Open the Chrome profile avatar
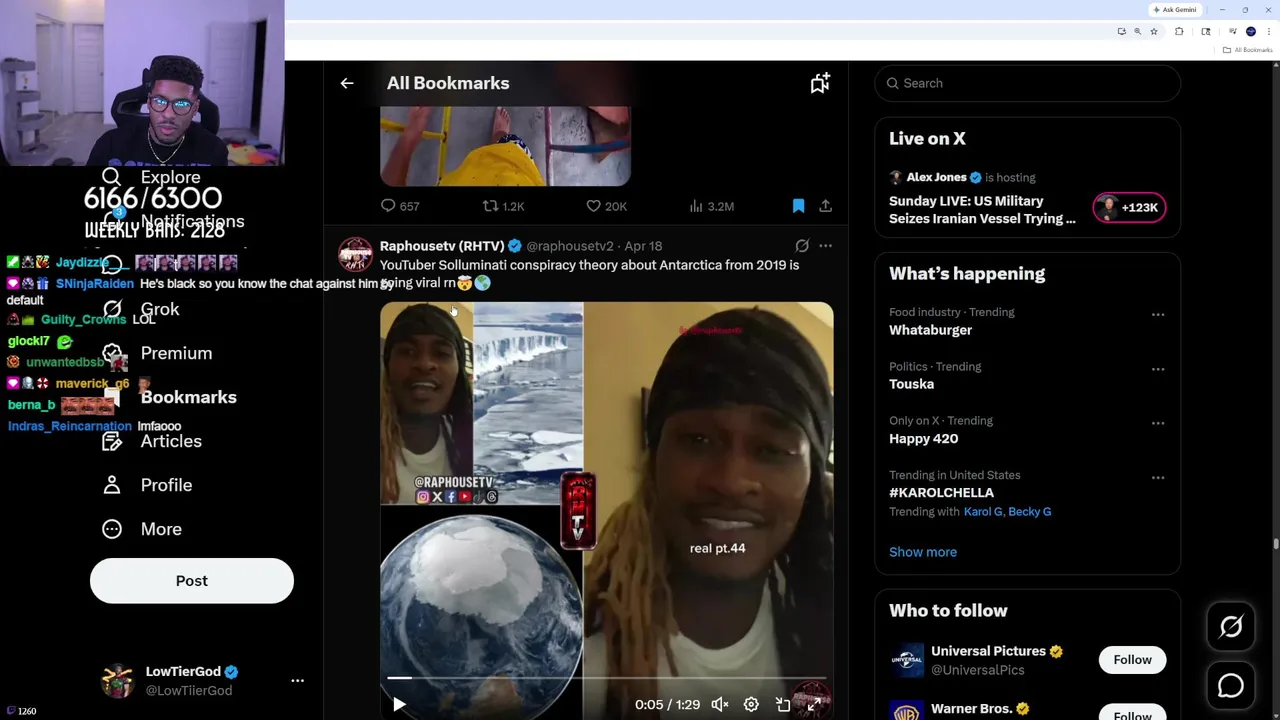The height and width of the screenshot is (720, 1280). (1251, 31)
